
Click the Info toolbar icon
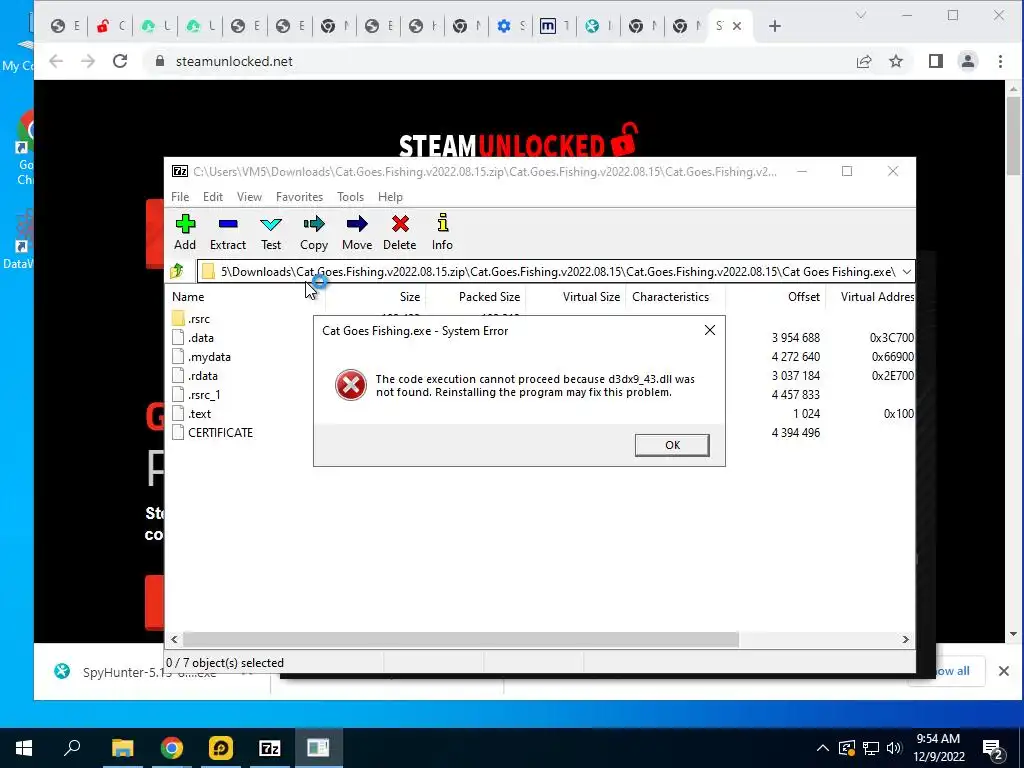click(x=442, y=232)
